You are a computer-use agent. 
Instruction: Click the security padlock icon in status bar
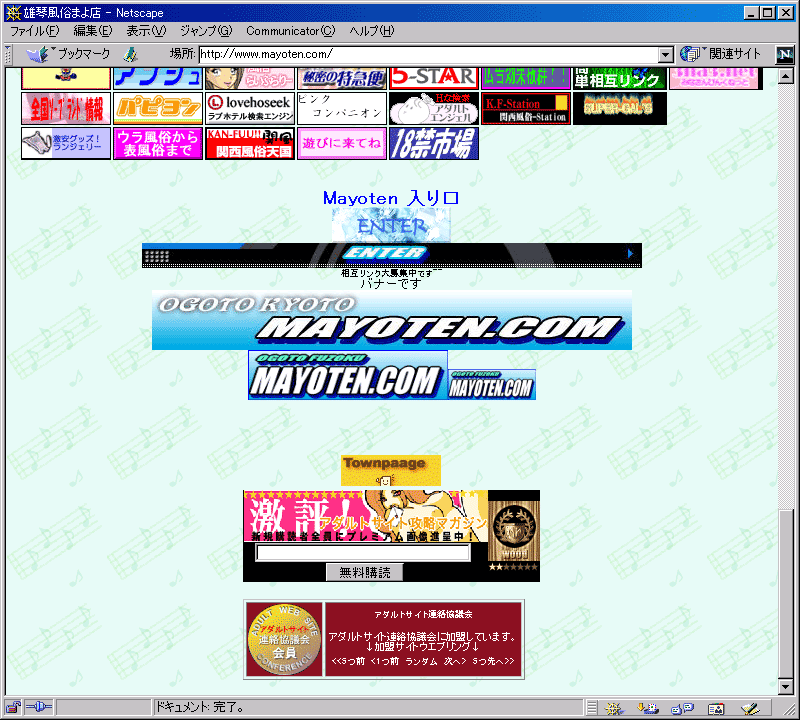pos(13,707)
